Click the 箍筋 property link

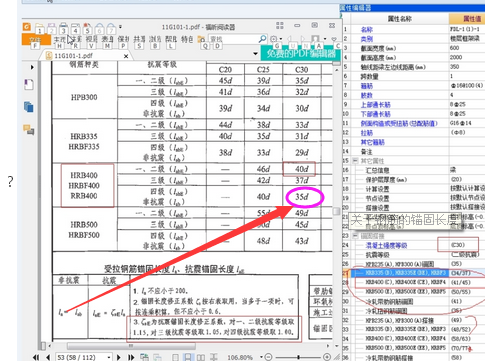pyautogui.click(x=367, y=86)
